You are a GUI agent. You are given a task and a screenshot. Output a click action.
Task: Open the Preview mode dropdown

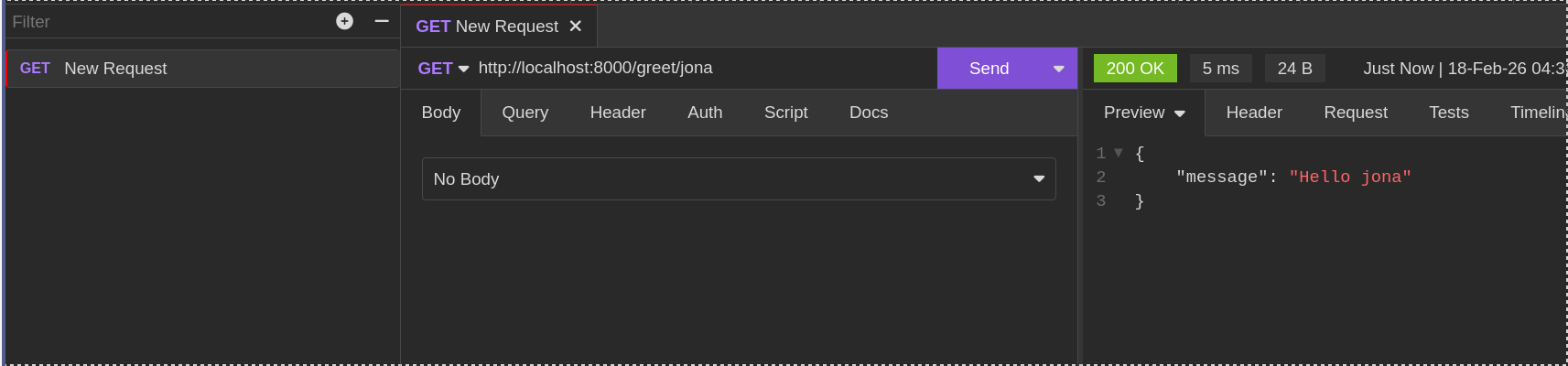(1144, 113)
